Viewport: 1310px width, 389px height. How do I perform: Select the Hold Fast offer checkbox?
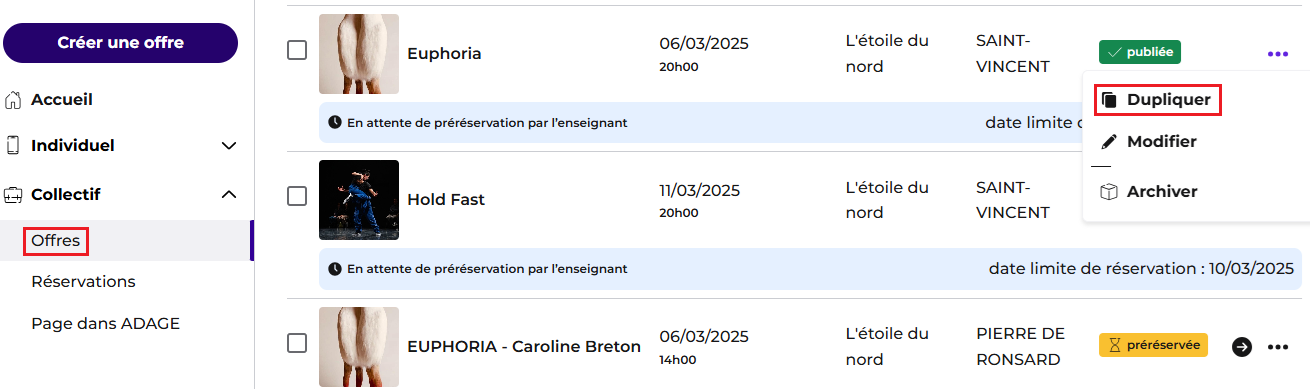pyautogui.click(x=297, y=196)
